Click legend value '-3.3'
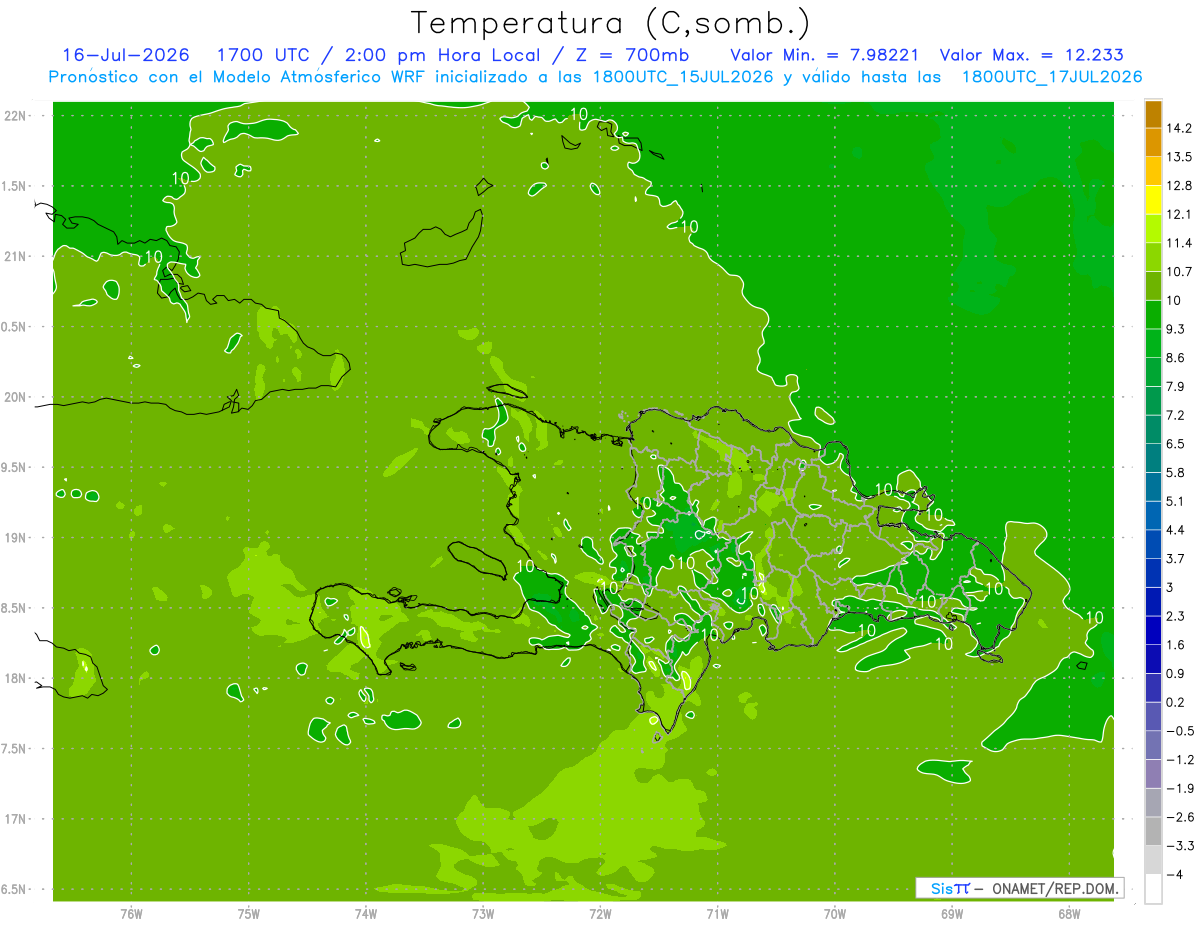This screenshot has width=1200, height=927. [x=1180, y=846]
